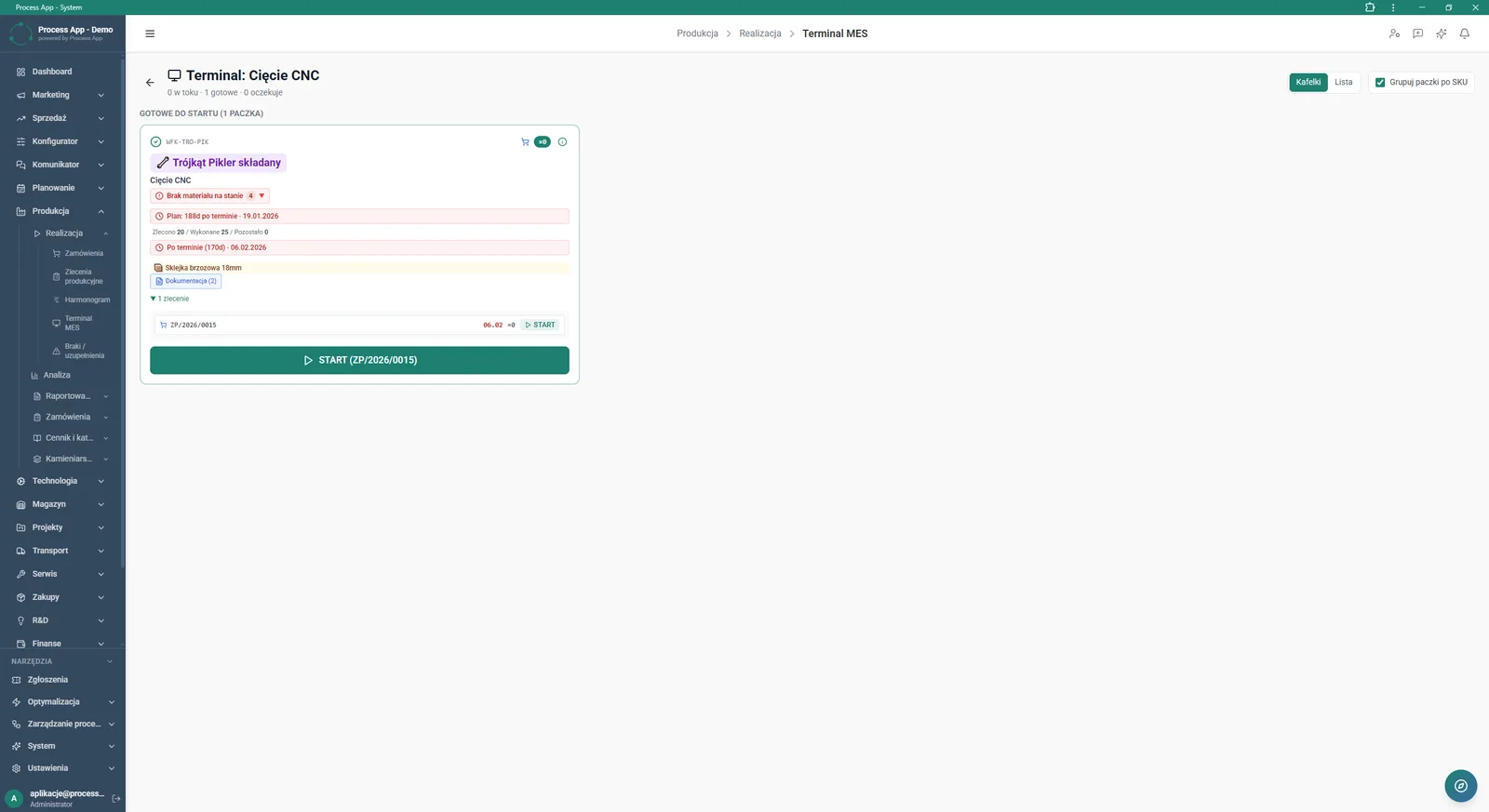Open Zgłoszenia under Narzędzia
1489x812 pixels.
(x=47, y=680)
